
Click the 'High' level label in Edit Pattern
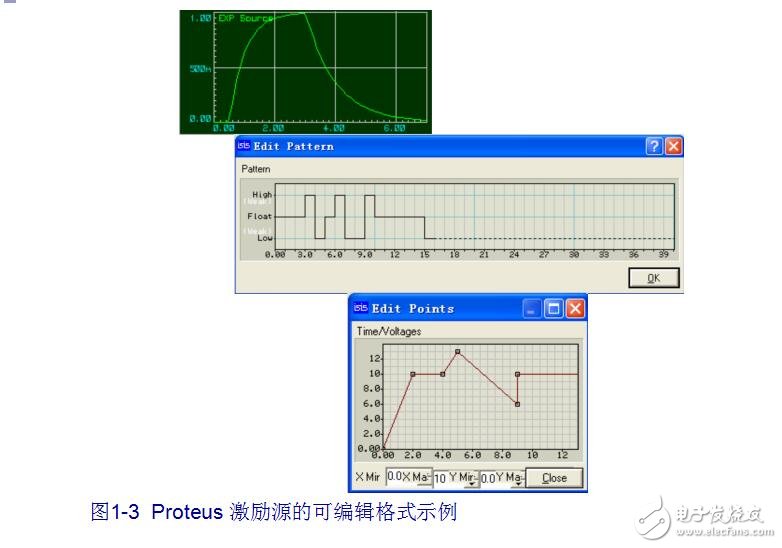[262, 194]
